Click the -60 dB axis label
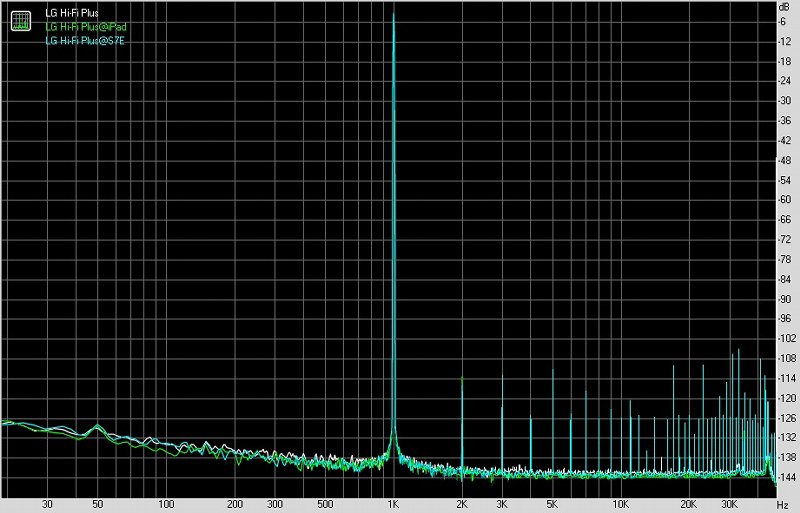The width and height of the screenshot is (800, 513). point(785,200)
